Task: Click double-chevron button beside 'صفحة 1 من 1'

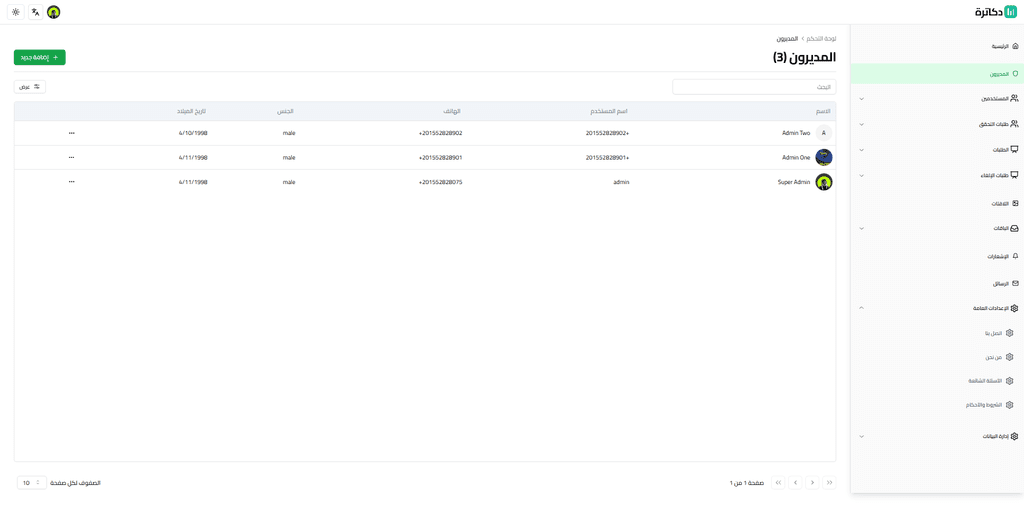Action: click(778, 483)
